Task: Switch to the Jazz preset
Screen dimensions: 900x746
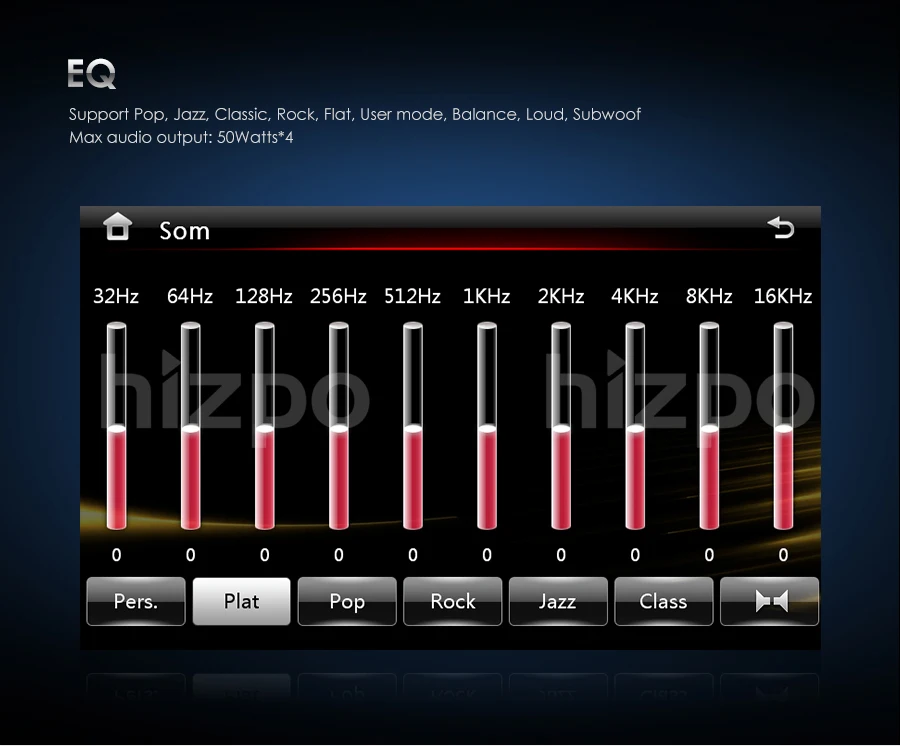Action: [x=558, y=601]
